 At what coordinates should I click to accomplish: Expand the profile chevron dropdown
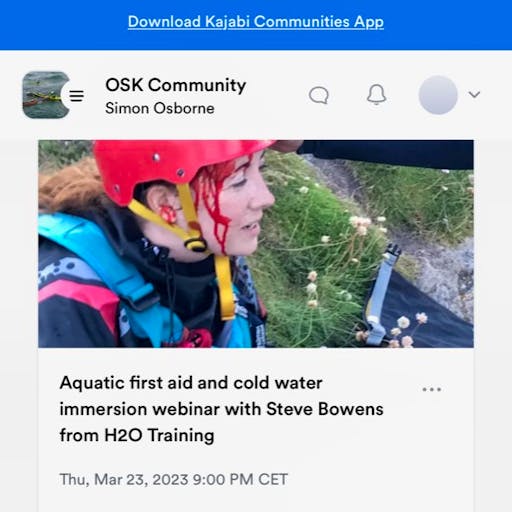pyautogui.click(x=474, y=95)
